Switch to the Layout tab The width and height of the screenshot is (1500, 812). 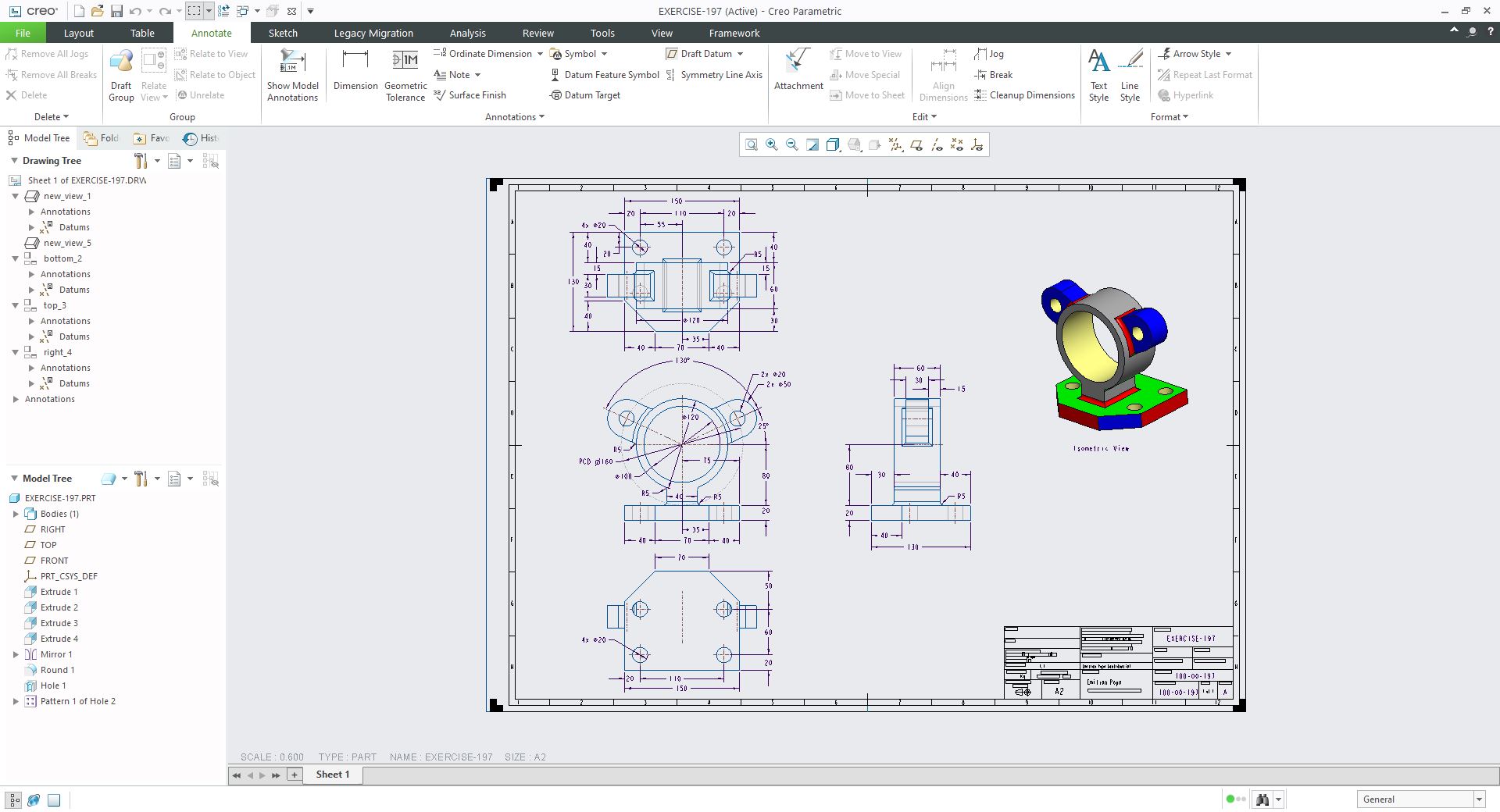(x=78, y=33)
